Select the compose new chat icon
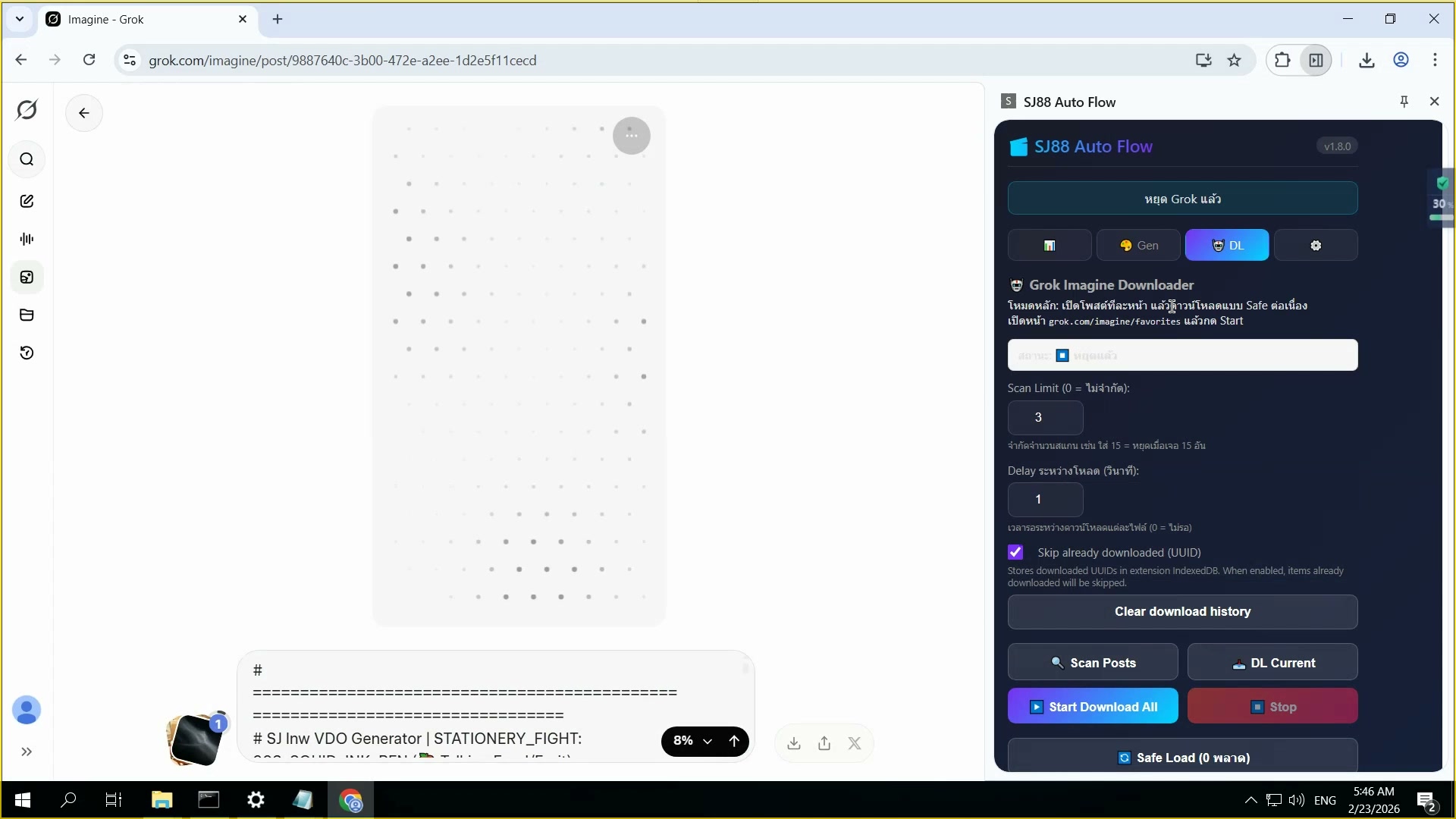This screenshot has height=819, width=1456. [x=27, y=200]
